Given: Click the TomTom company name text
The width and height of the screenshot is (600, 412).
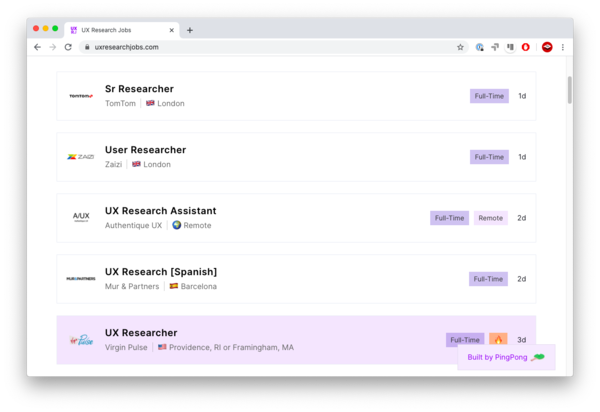Looking at the screenshot, I should [120, 103].
